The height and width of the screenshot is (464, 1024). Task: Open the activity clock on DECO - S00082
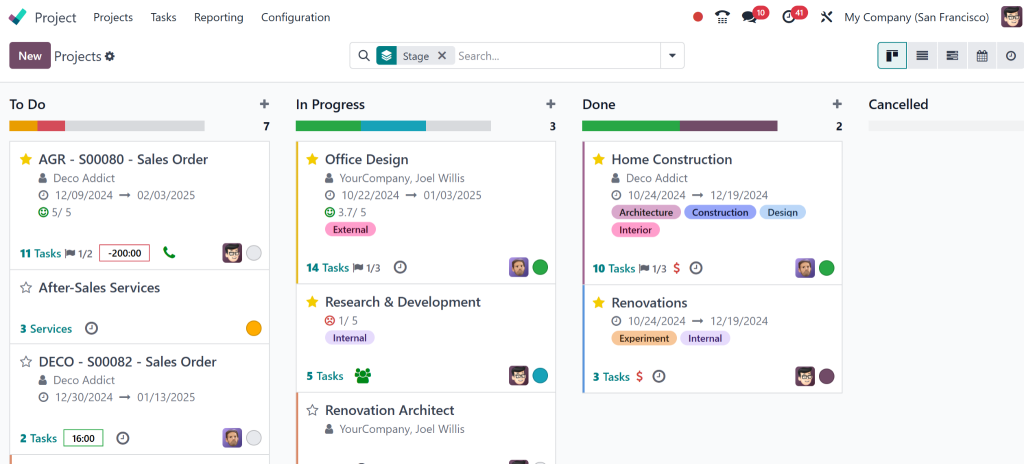pyautogui.click(x=123, y=438)
